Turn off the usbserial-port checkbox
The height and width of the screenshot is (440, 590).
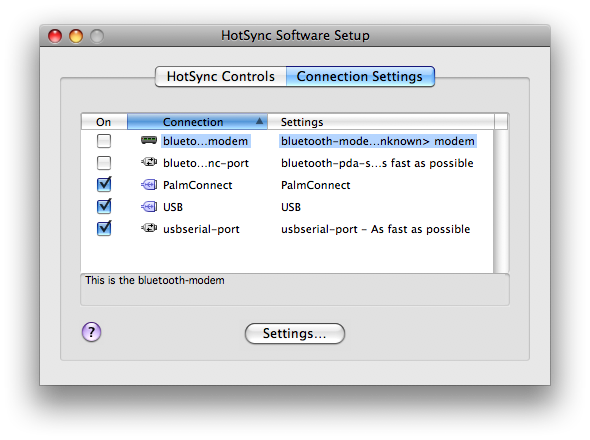104,228
